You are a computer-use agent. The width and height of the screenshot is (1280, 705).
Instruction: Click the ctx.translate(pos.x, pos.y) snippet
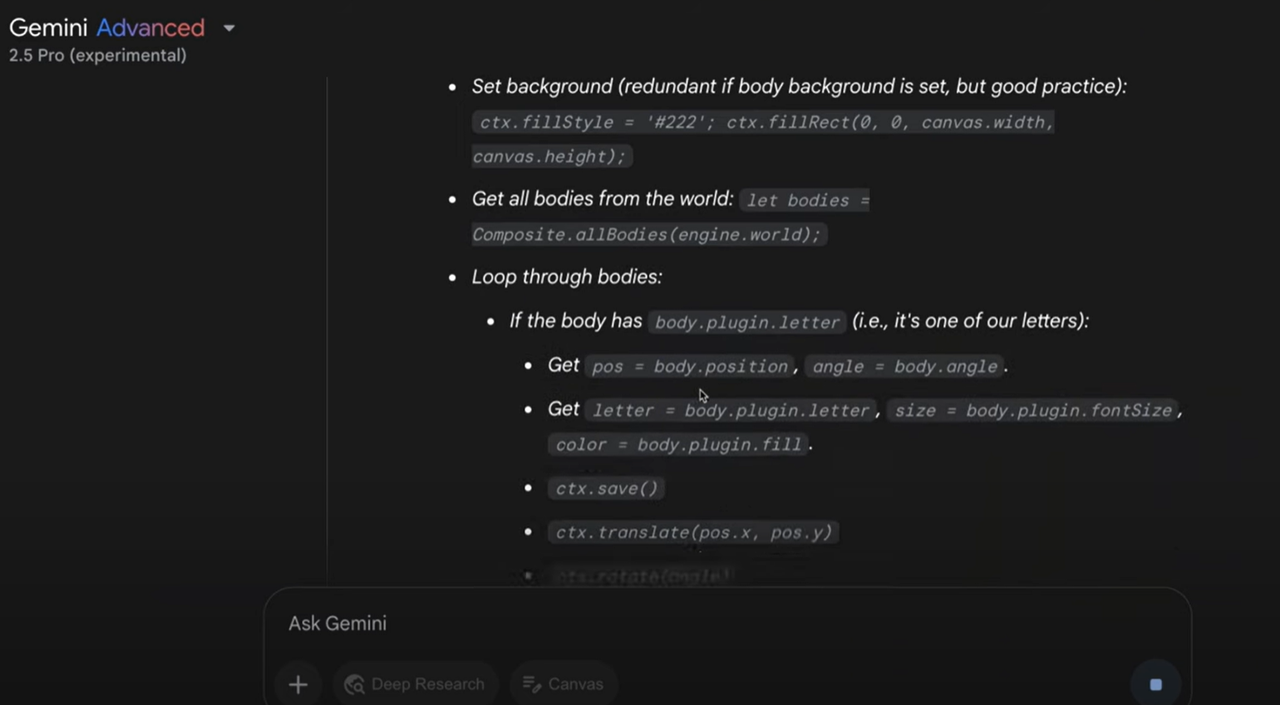coord(694,532)
